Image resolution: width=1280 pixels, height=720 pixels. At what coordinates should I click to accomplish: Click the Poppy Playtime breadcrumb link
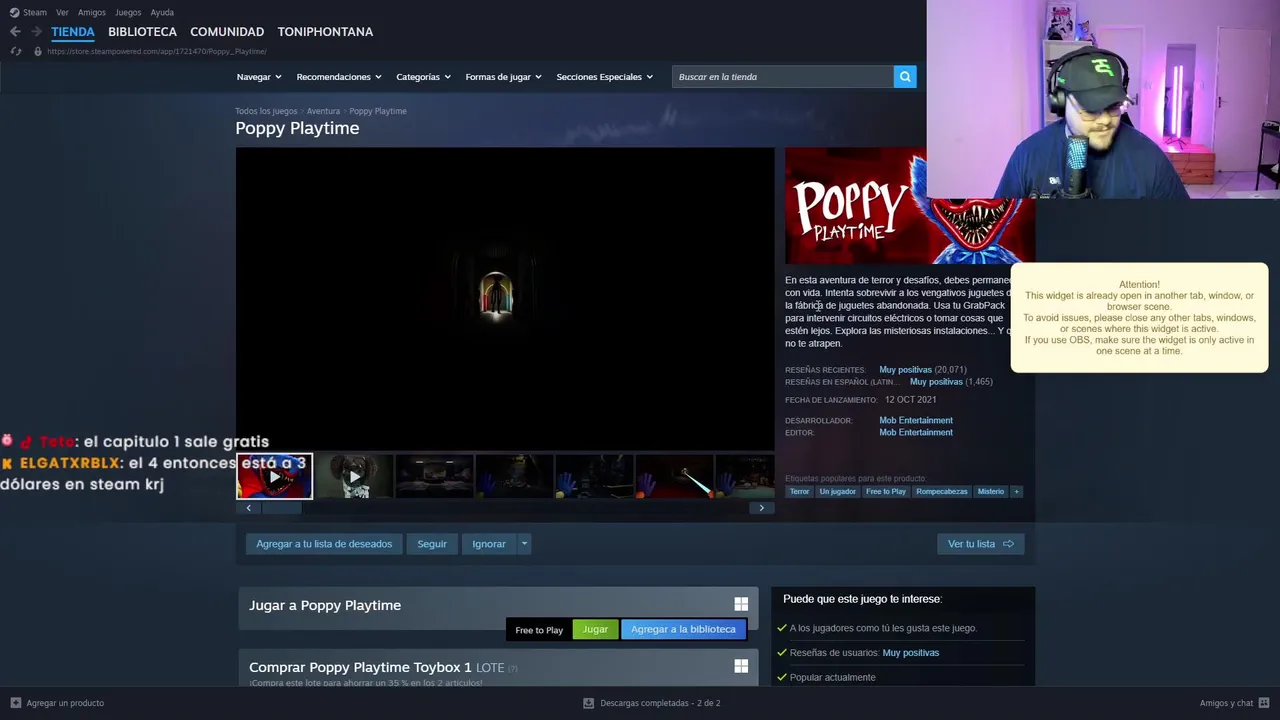click(378, 111)
